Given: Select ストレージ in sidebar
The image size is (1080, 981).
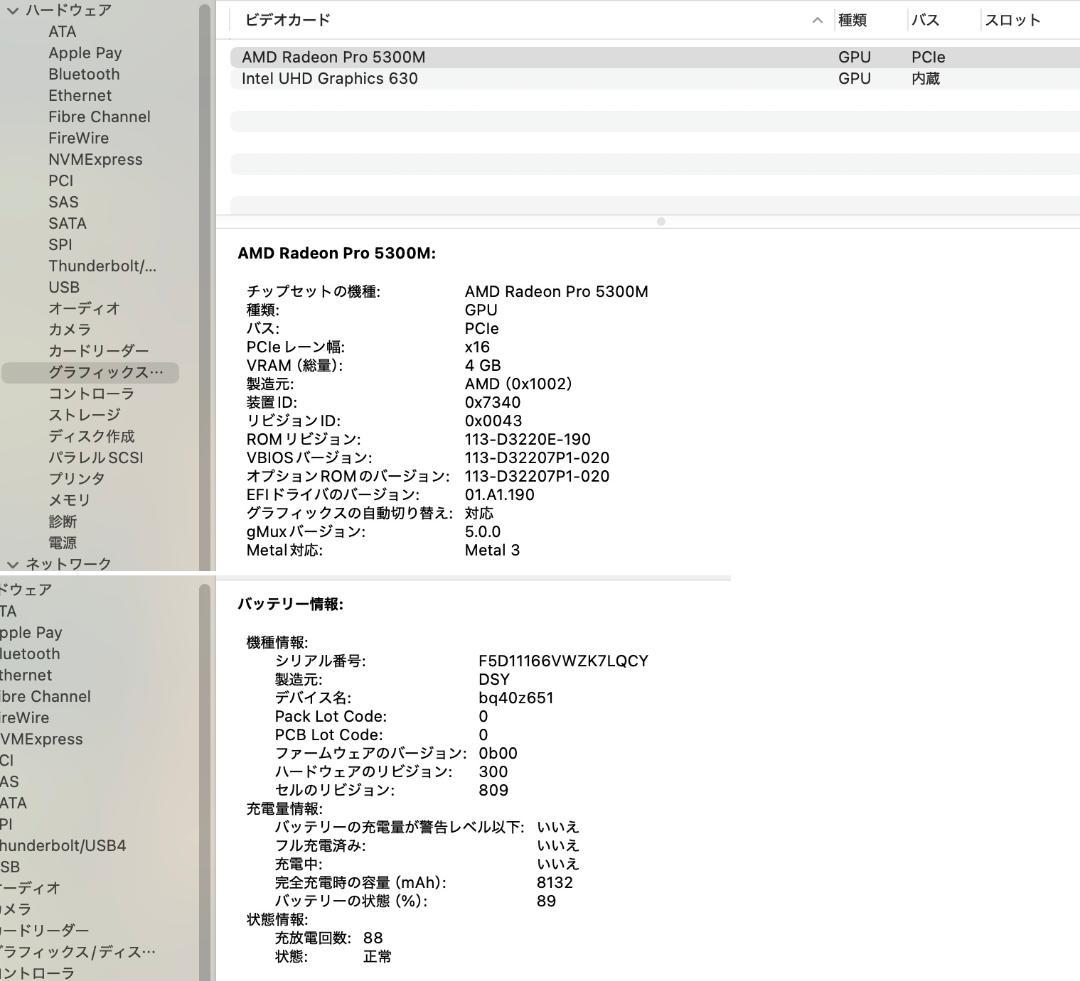Looking at the screenshot, I should tap(84, 415).
